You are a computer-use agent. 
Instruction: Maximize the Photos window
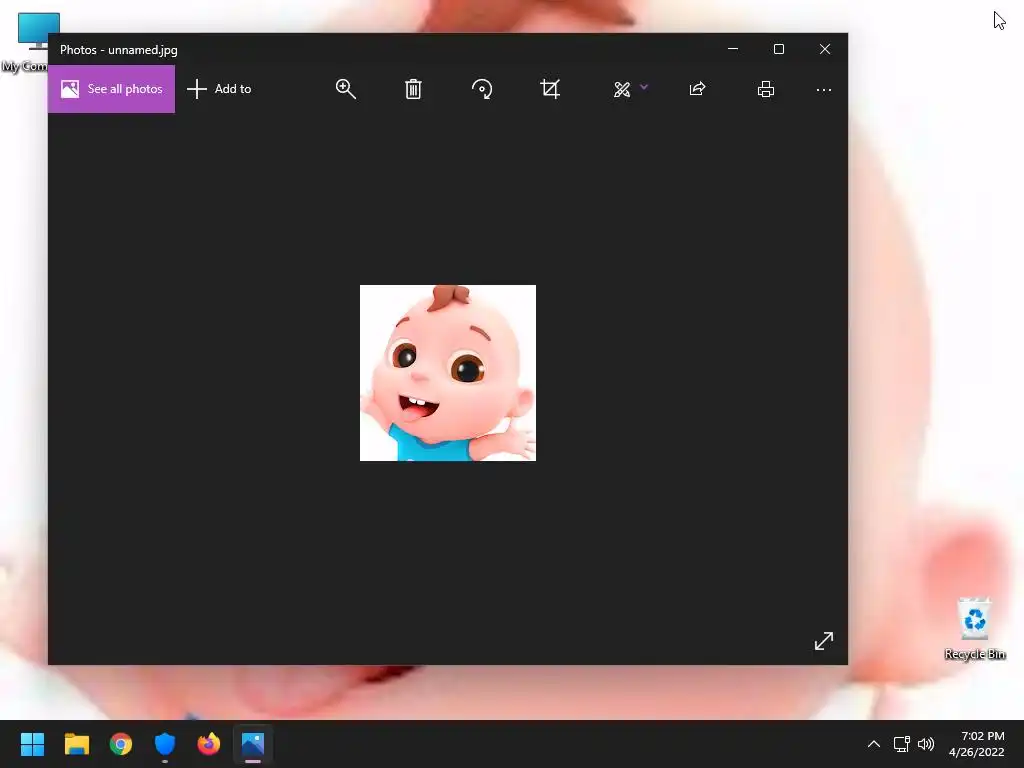click(x=778, y=49)
